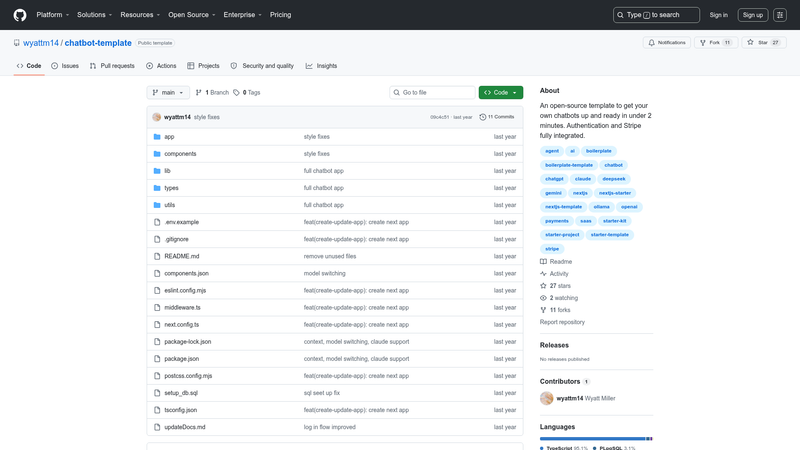
Task: Click the 09c4c51 commit hash
Action: click(x=439, y=117)
